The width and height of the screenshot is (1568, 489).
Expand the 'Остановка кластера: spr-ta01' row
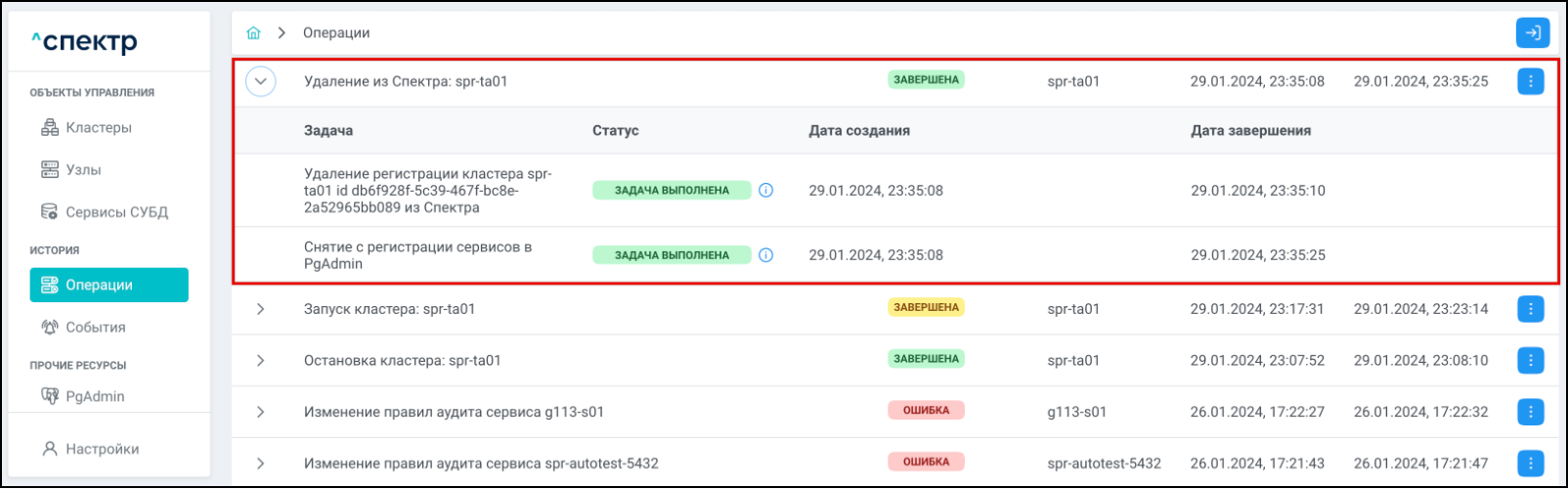click(x=261, y=361)
